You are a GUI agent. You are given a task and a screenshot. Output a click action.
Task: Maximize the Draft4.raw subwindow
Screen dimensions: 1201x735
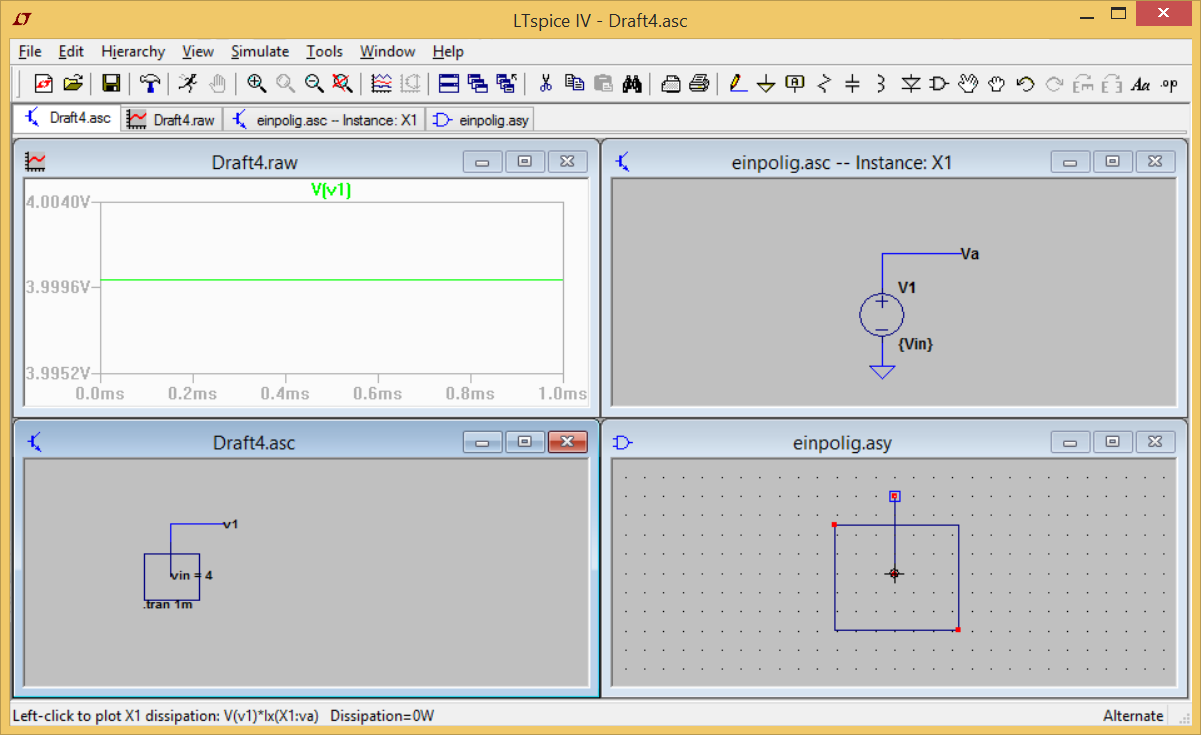525,161
